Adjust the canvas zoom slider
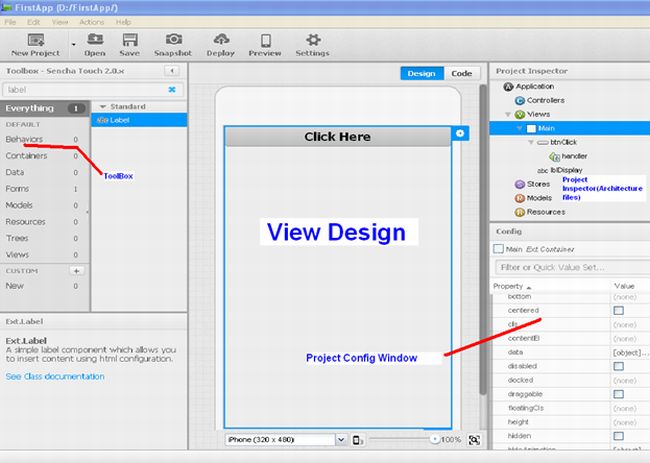650x463 pixels. point(434,439)
